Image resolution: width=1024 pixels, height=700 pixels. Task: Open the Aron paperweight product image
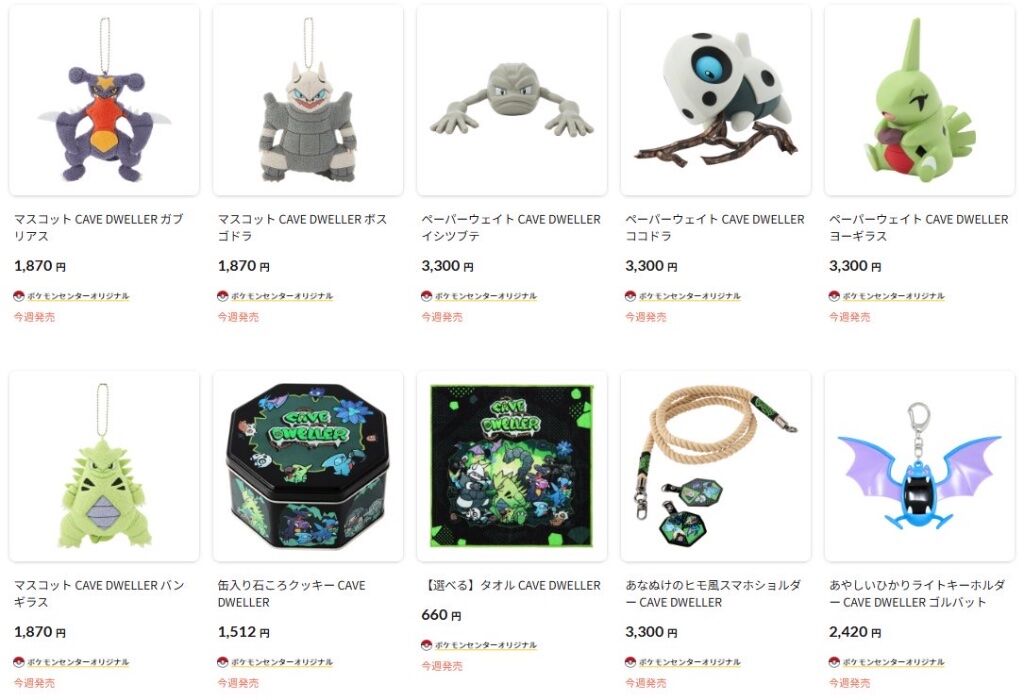(x=715, y=101)
